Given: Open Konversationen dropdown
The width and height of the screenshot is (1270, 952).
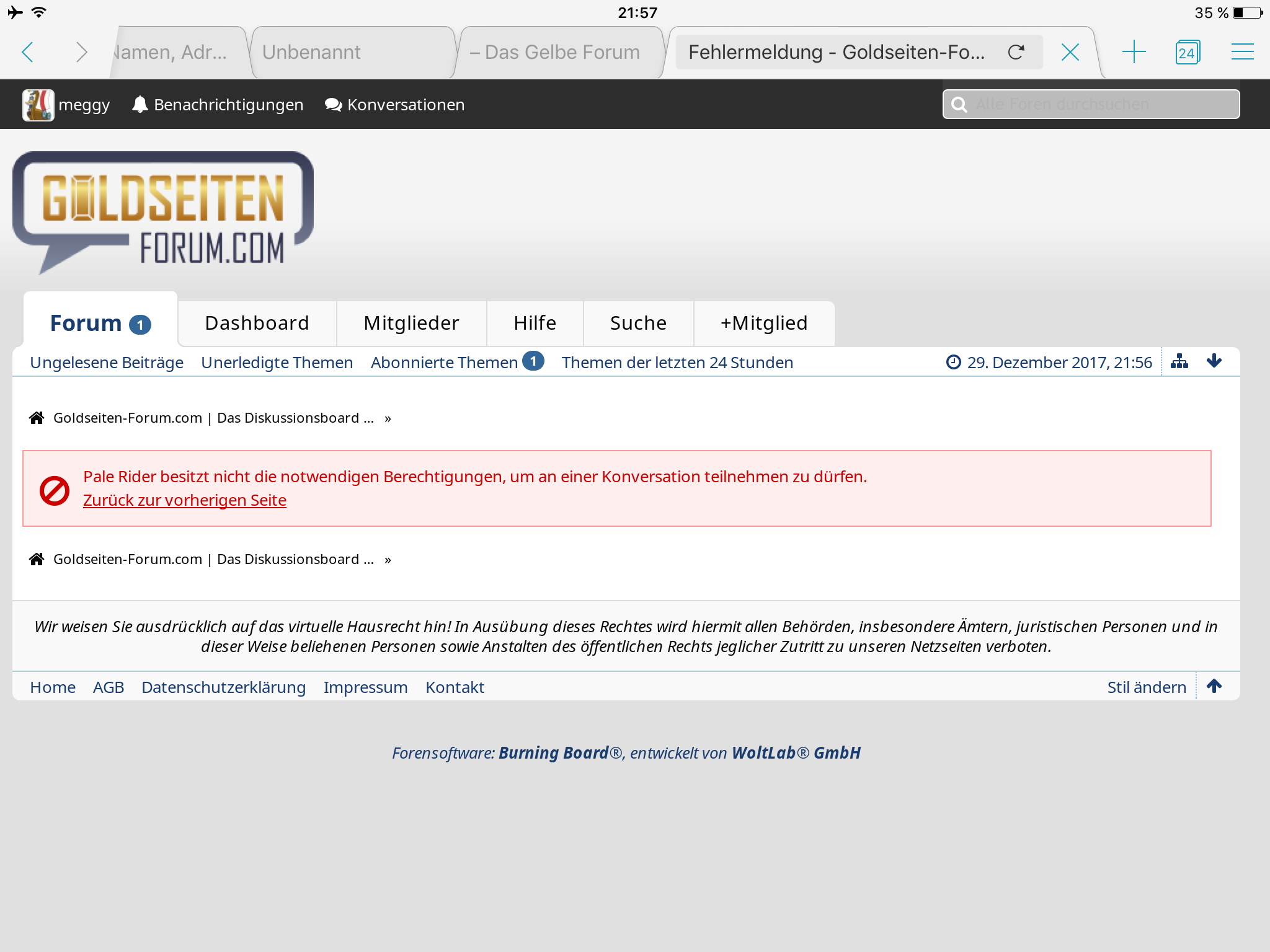Looking at the screenshot, I should tap(395, 105).
